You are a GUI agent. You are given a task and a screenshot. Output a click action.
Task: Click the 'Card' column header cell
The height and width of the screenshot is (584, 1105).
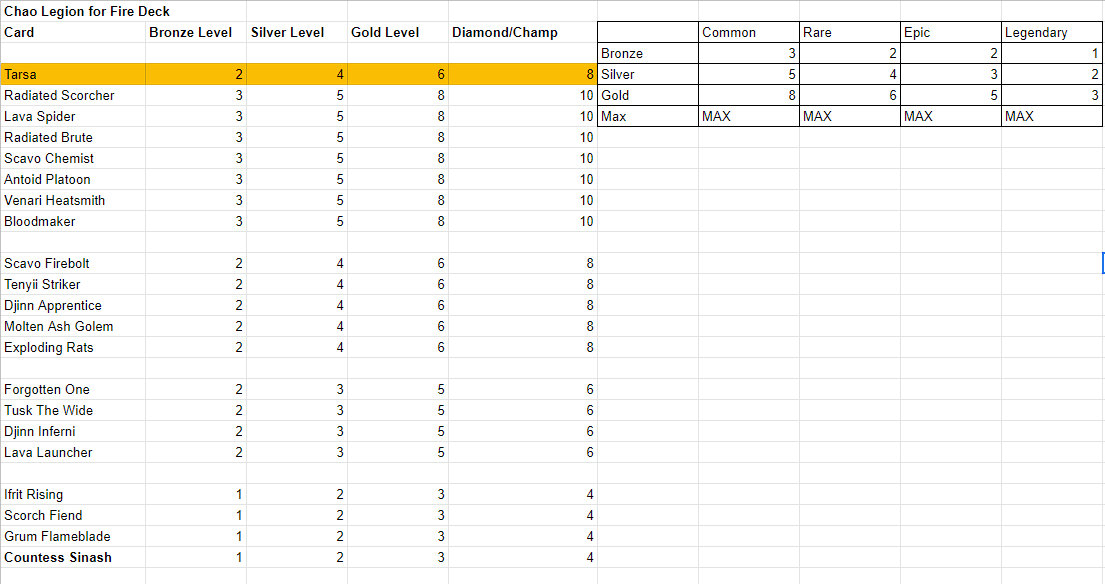(x=73, y=32)
